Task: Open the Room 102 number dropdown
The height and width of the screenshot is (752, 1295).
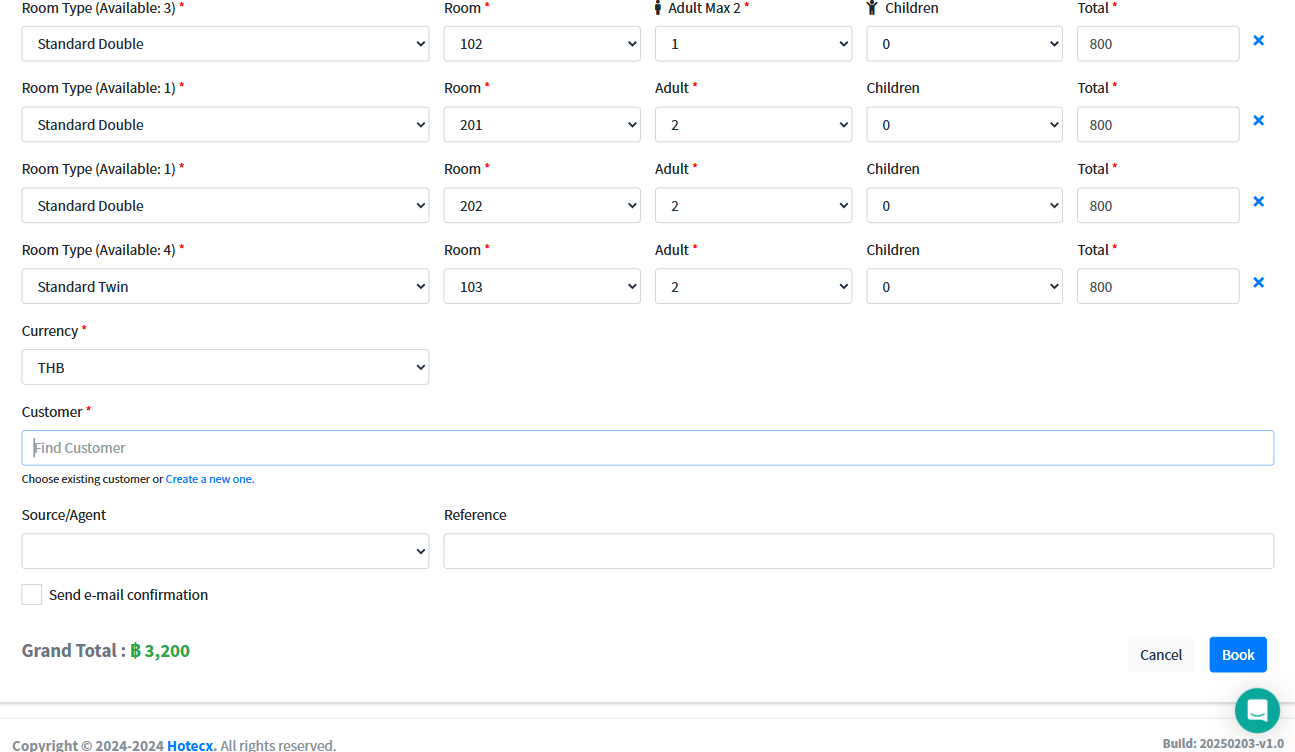Action: click(x=542, y=44)
